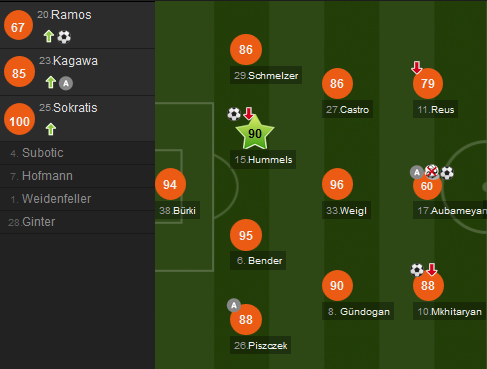Image resolution: width=487 pixels, height=369 pixels.
Task: Click the goal ball icon above Mkhitaryan
Action: (x=417, y=270)
